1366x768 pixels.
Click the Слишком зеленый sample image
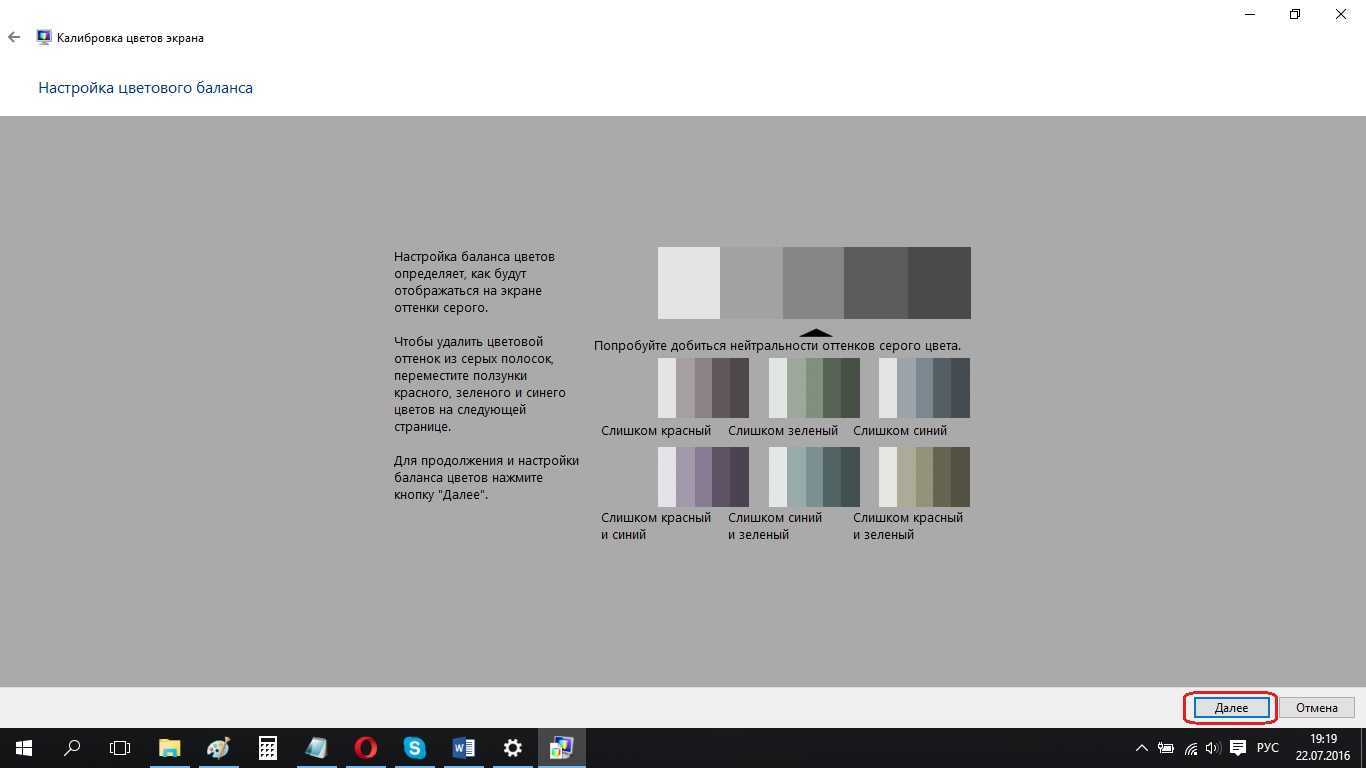tap(814, 388)
